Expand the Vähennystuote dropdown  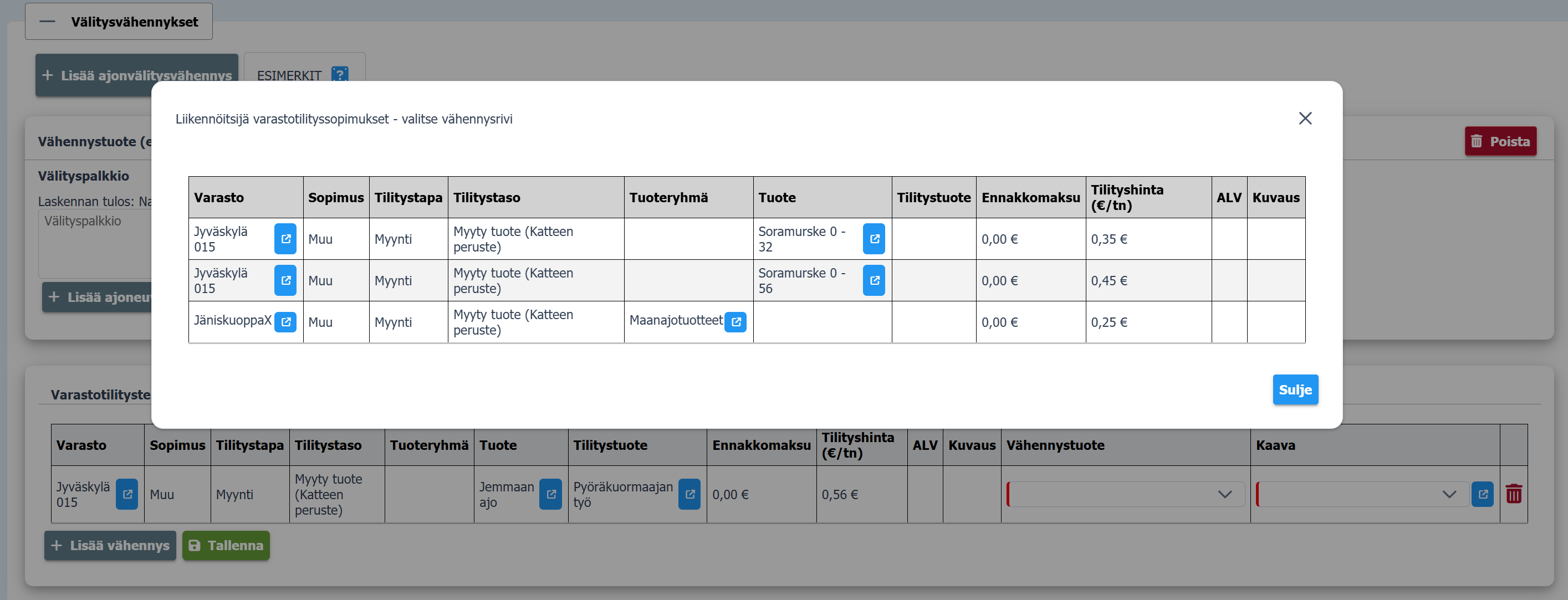[x=1225, y=494]
